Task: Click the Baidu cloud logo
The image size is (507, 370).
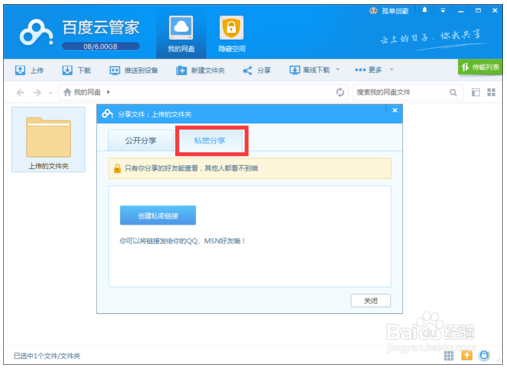Action: (x=36, y=32)
